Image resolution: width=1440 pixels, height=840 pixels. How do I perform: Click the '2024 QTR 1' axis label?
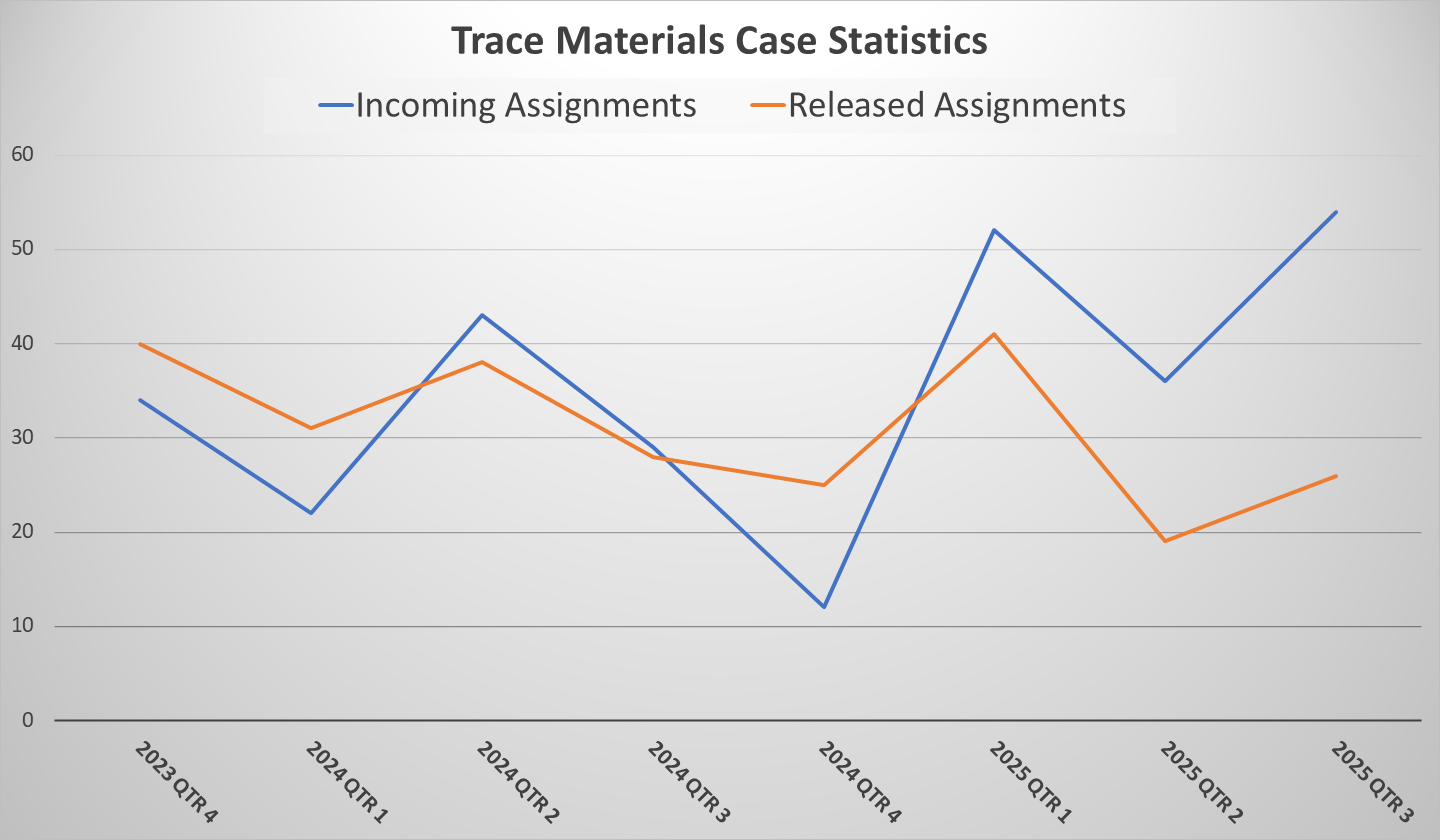tap(345, 782)
